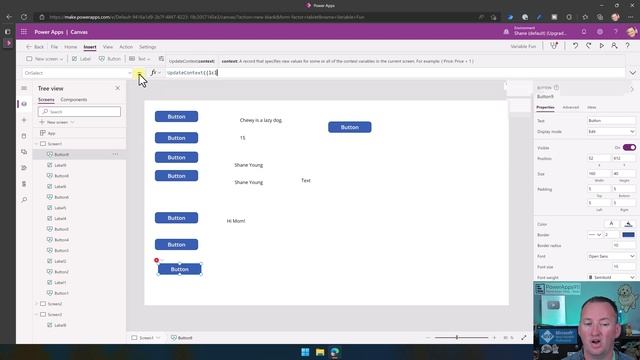Open the Advanced tools icon in left rail
640x360 pixels.
24,184
